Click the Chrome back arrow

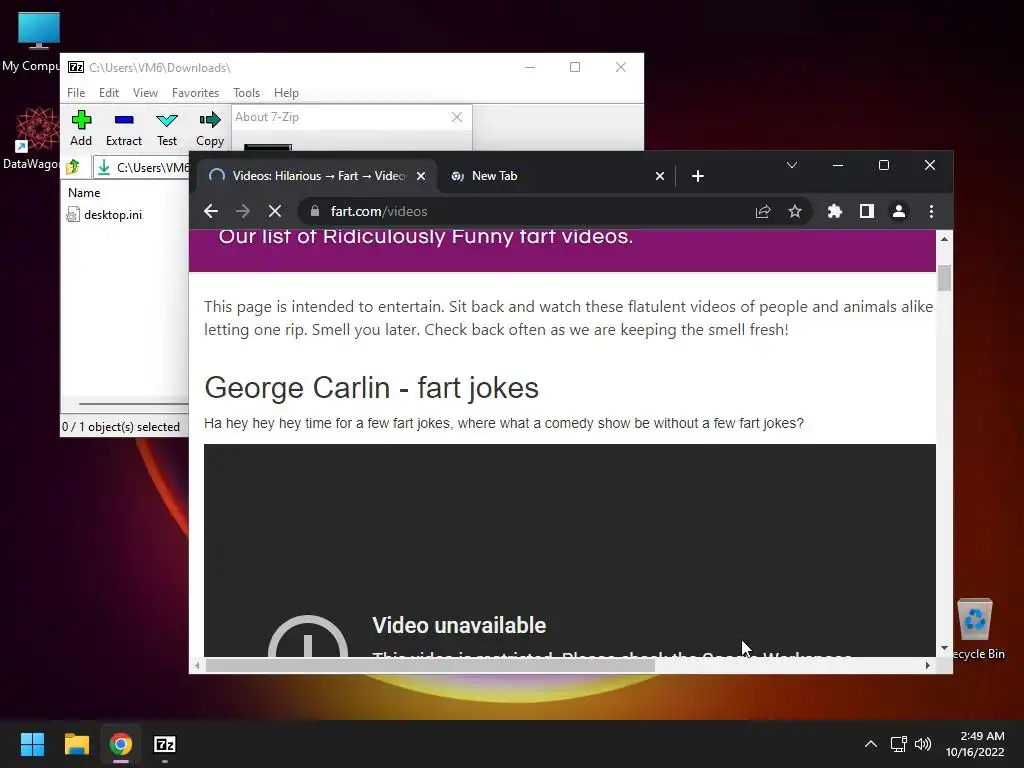click(210, 211)
